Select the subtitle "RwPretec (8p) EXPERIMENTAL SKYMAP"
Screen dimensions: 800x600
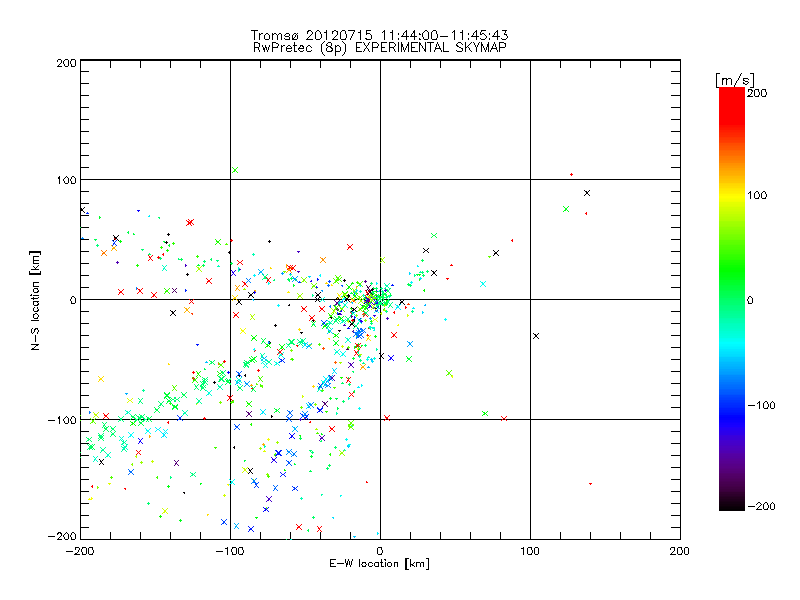tap(380, 48)
